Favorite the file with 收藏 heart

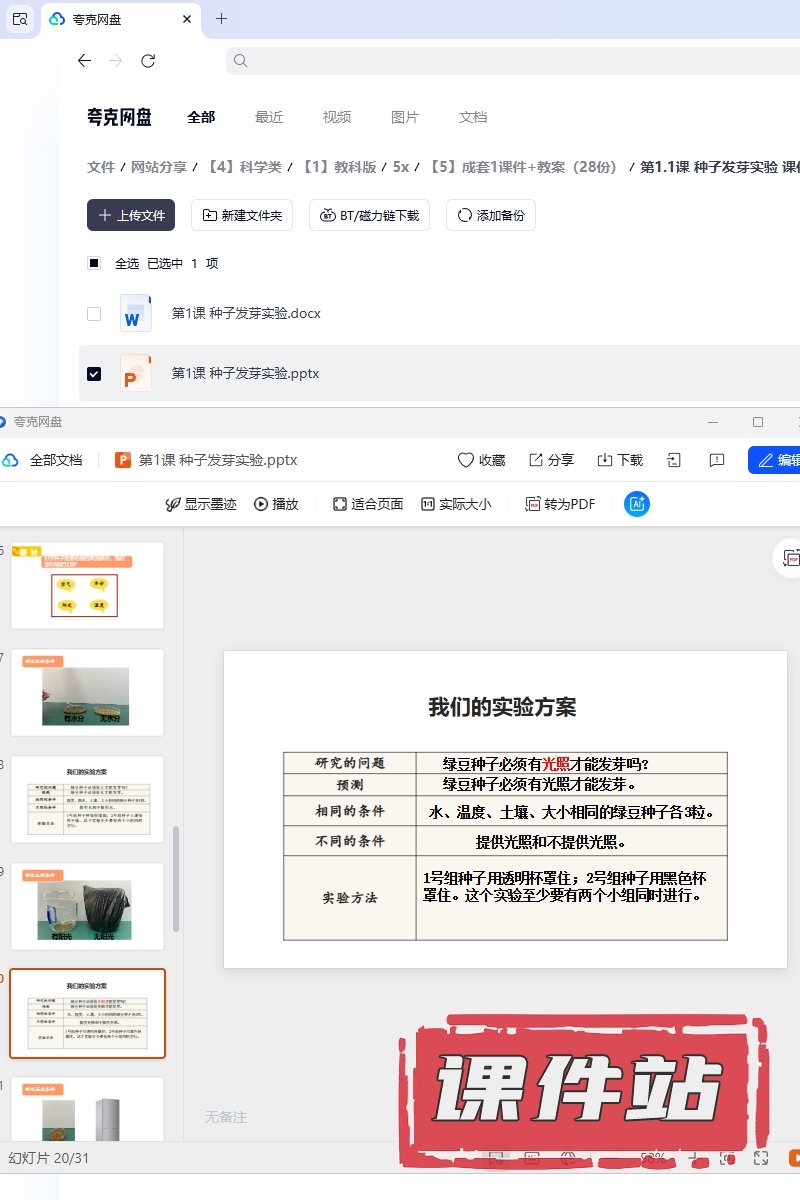[481, 460]
